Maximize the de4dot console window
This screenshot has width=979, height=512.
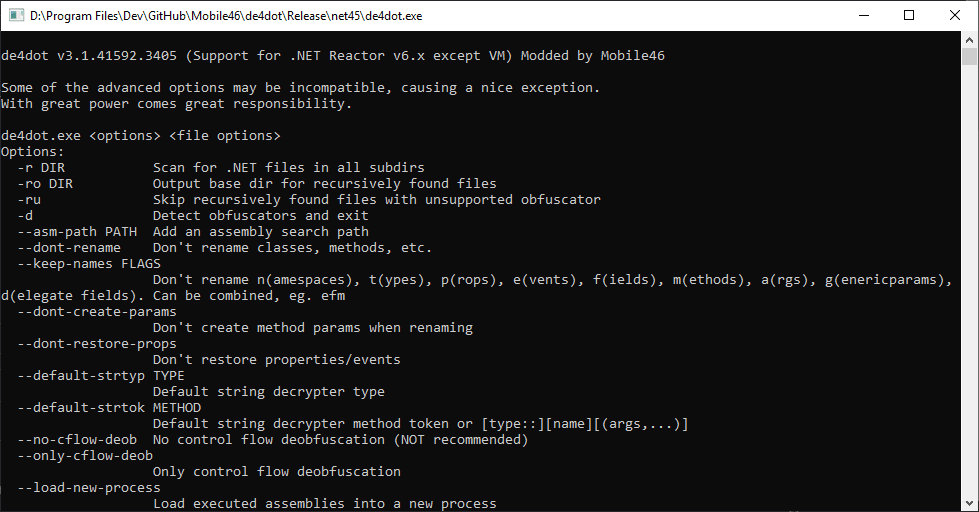click(909, 16)
